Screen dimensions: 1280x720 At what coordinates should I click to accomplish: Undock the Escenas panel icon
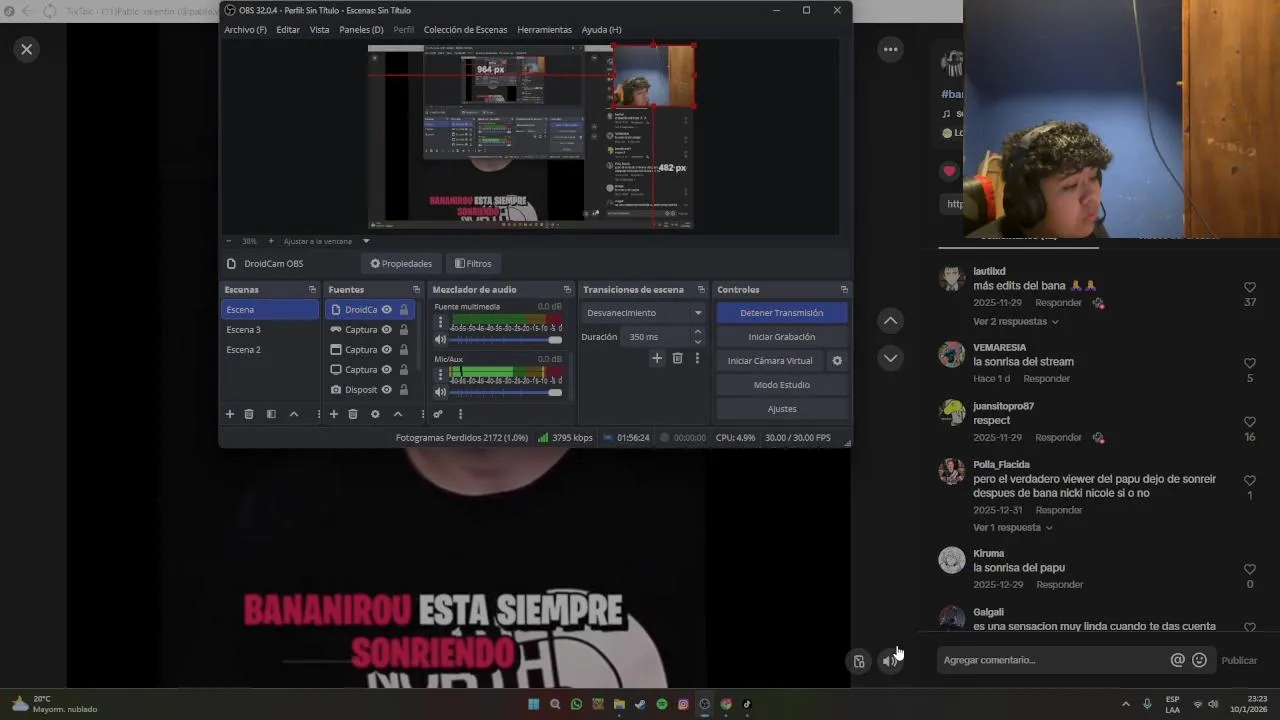tap(312, 290)
